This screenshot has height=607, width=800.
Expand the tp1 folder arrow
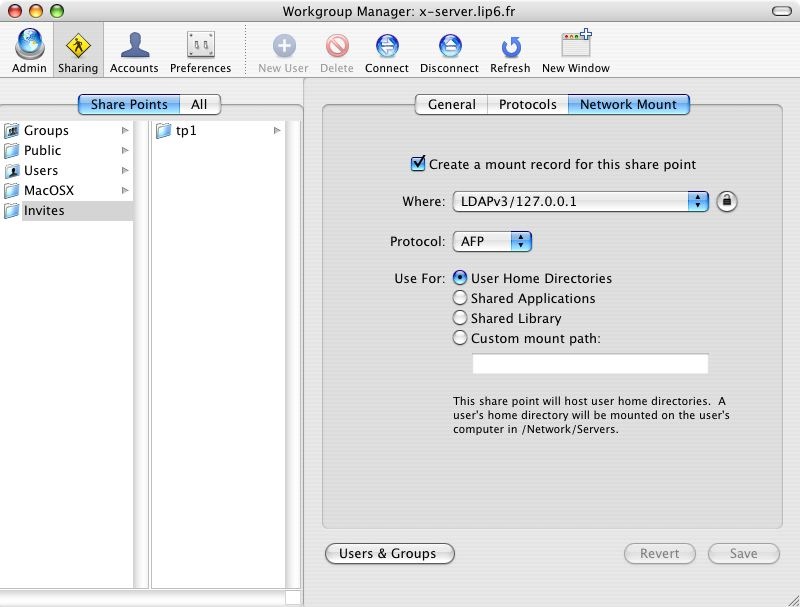[x=277, y=131]
